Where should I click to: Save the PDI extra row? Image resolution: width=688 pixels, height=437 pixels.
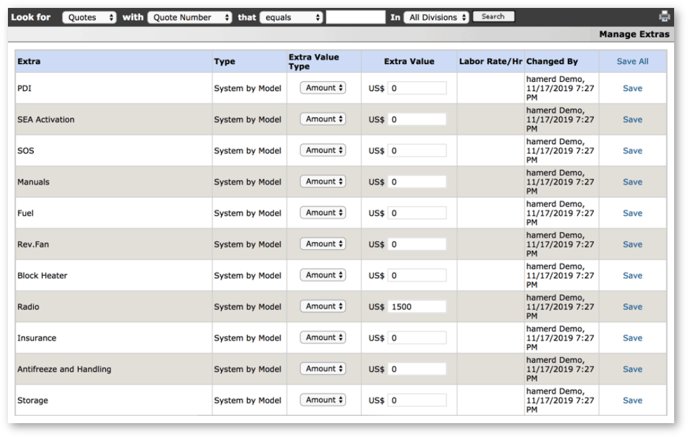[632, 89]
